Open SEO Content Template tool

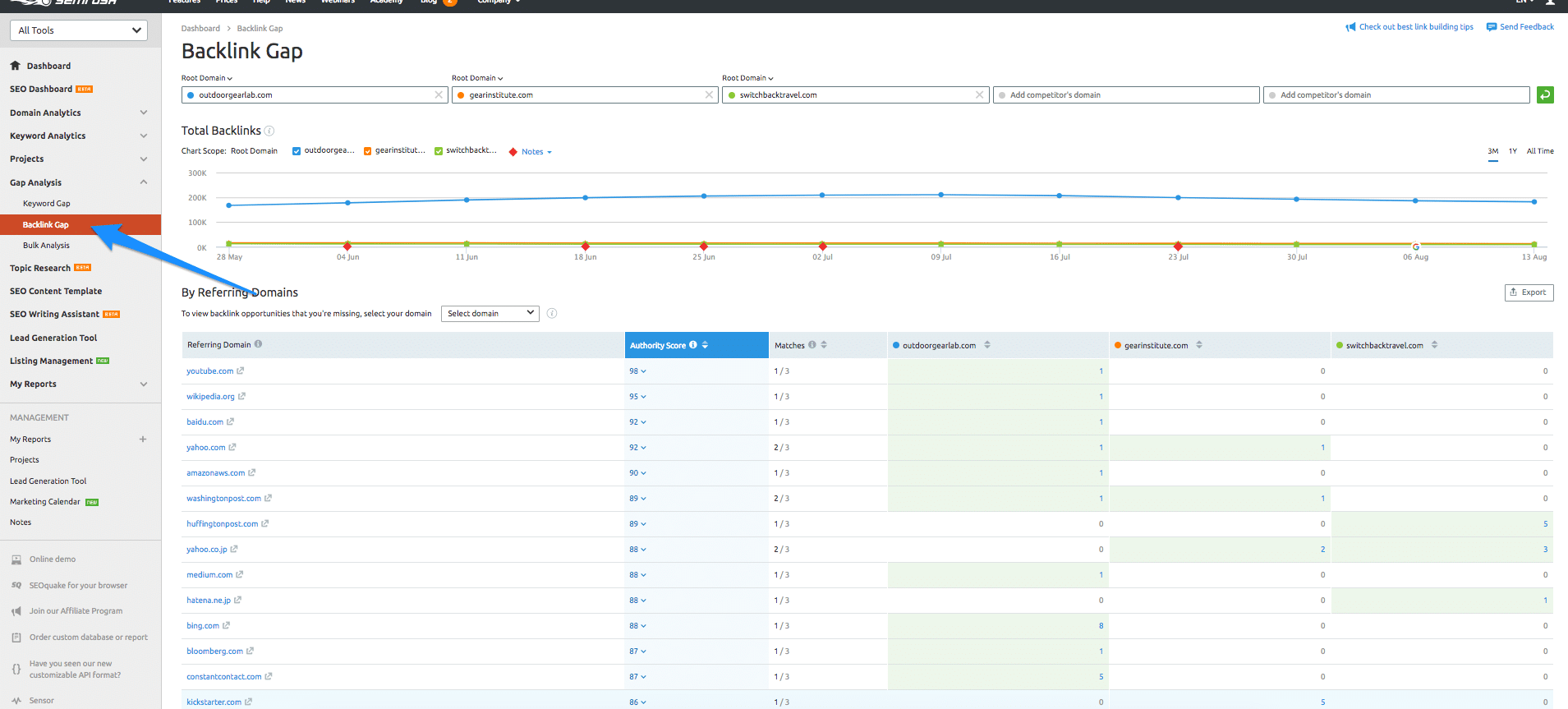click(56, 292)
